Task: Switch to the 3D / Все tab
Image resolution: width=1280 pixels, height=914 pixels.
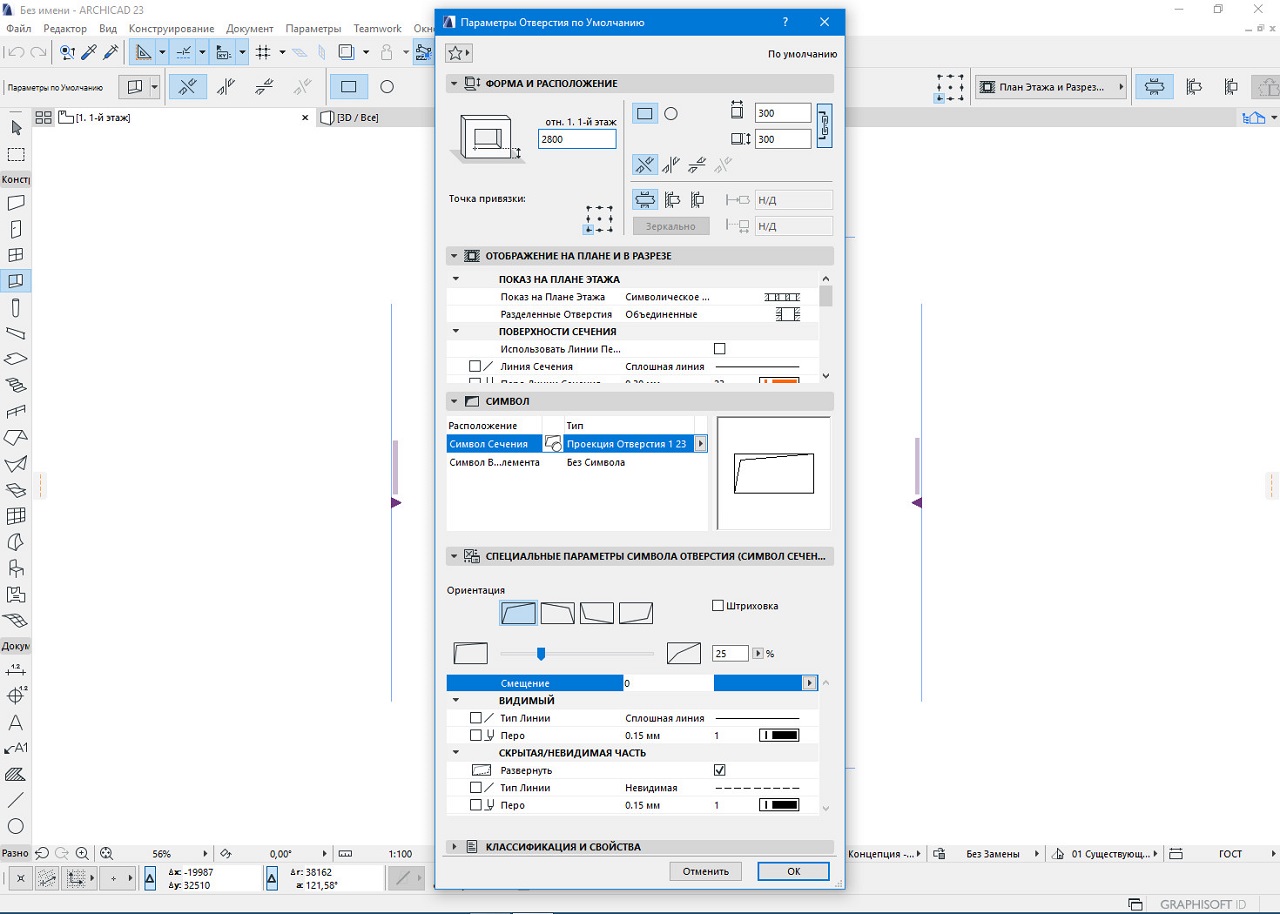Action: click(x=357, y=118)
